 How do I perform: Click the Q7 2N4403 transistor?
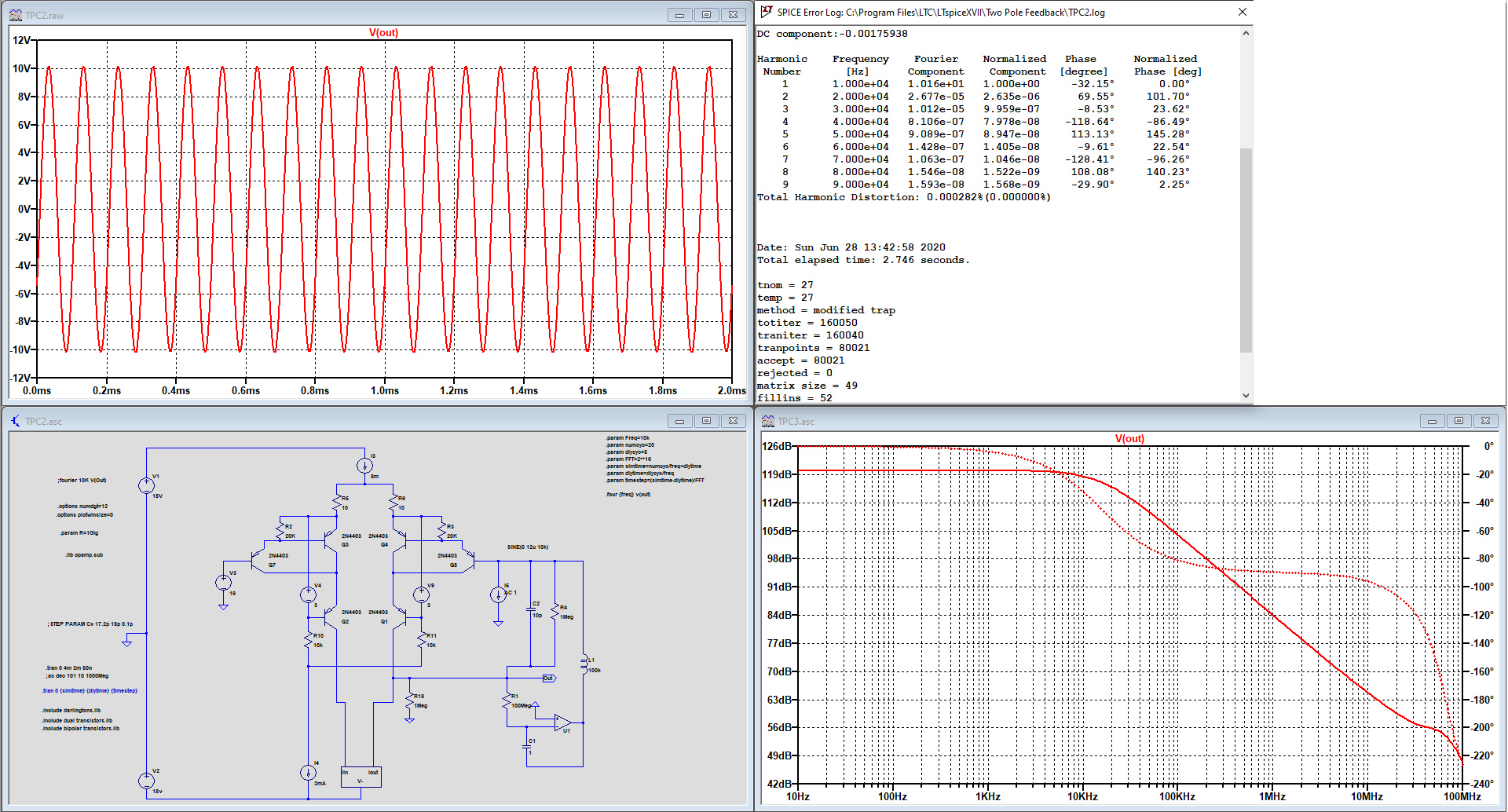258,560
